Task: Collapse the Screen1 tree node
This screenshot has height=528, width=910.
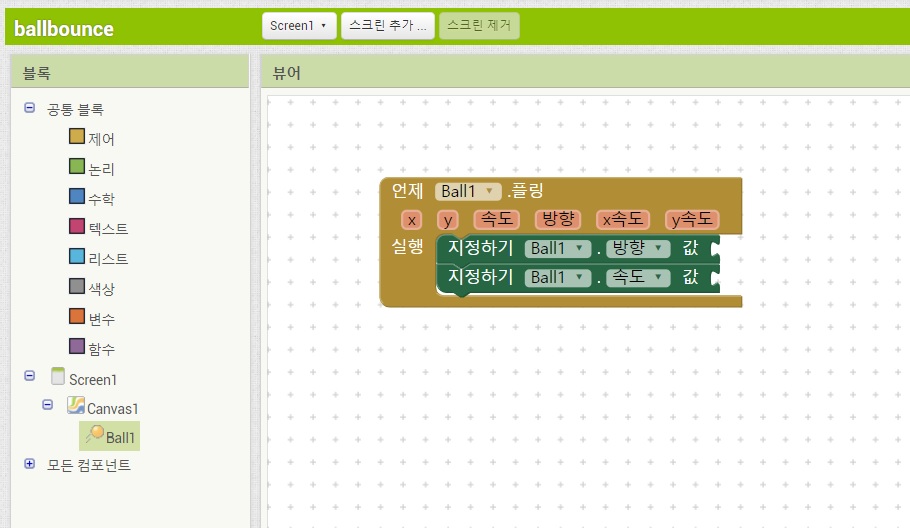Action: 30,375
